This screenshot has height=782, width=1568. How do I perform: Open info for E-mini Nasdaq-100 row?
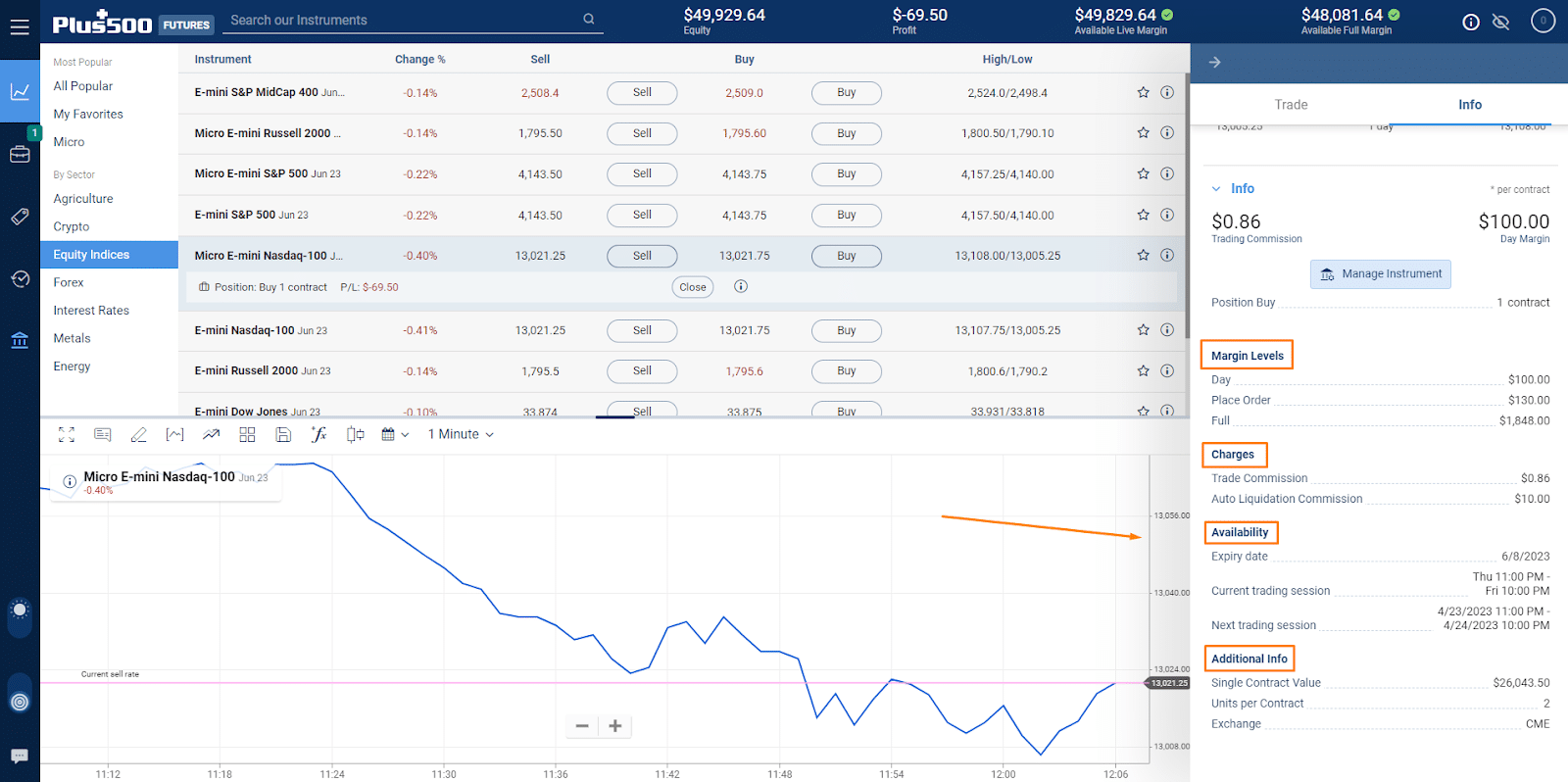pyautogui.click(x=1167, y=330)
